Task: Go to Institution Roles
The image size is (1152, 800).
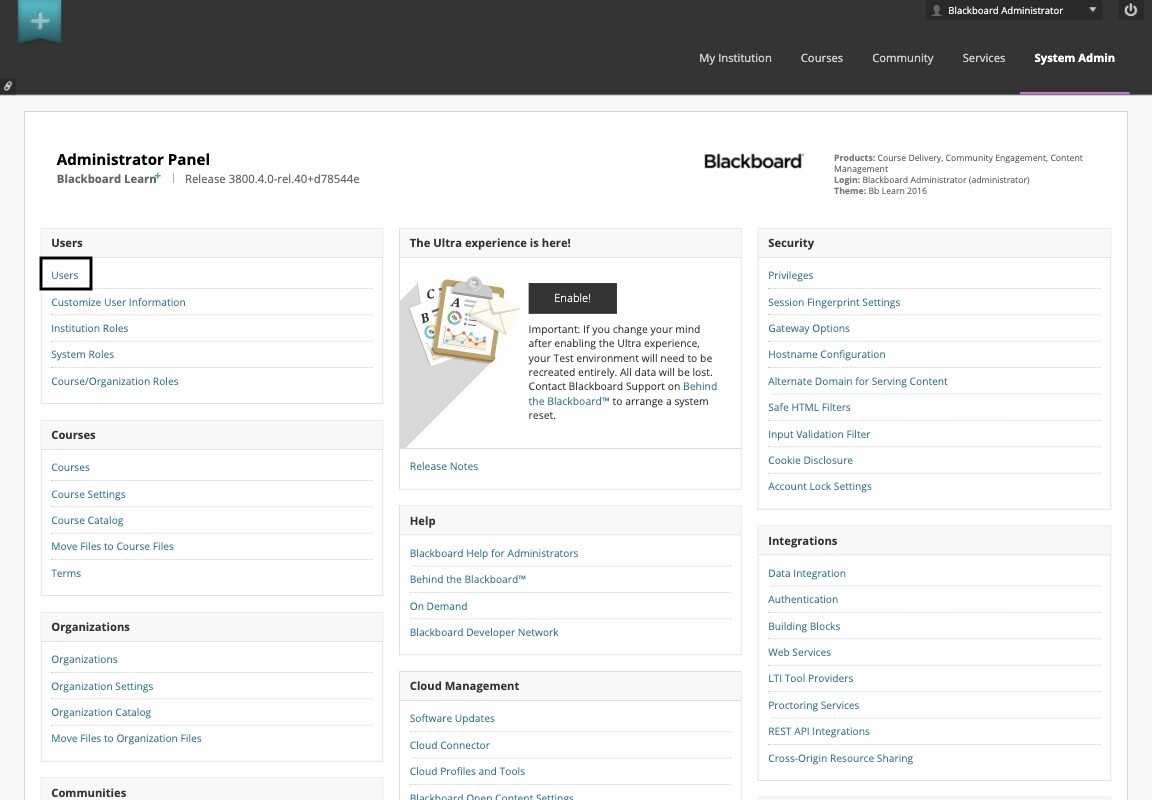Action: pyautogui.click(x=90, y=328)
